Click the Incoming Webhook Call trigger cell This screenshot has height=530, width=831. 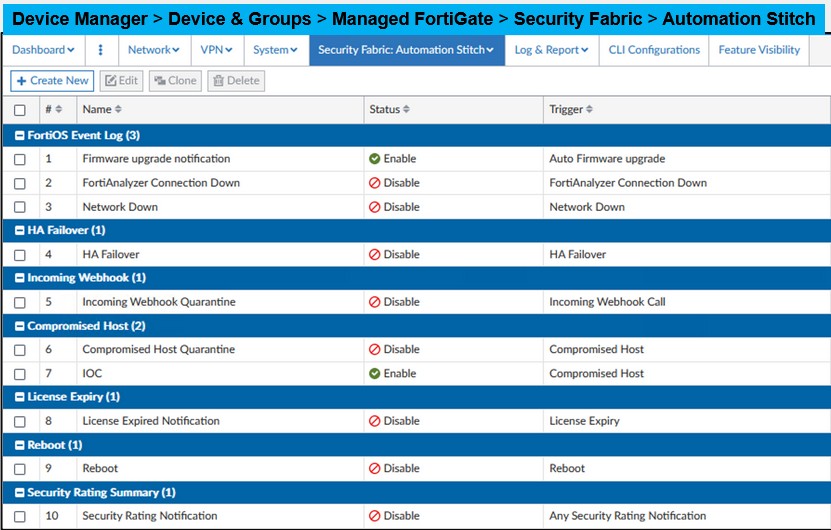[607, 302]
